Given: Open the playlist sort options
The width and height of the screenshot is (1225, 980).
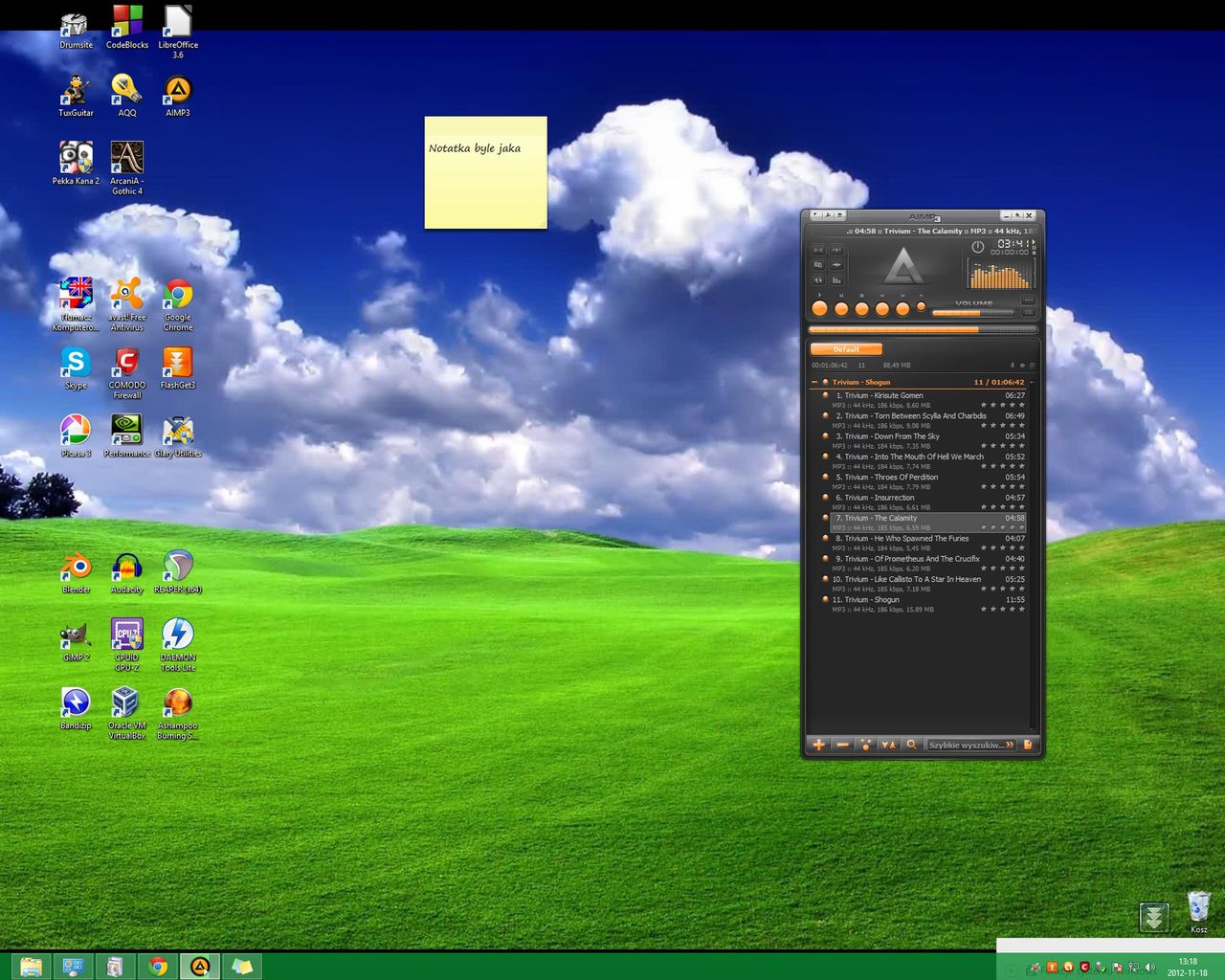Looking at the screenshot, I should (888, 745).
